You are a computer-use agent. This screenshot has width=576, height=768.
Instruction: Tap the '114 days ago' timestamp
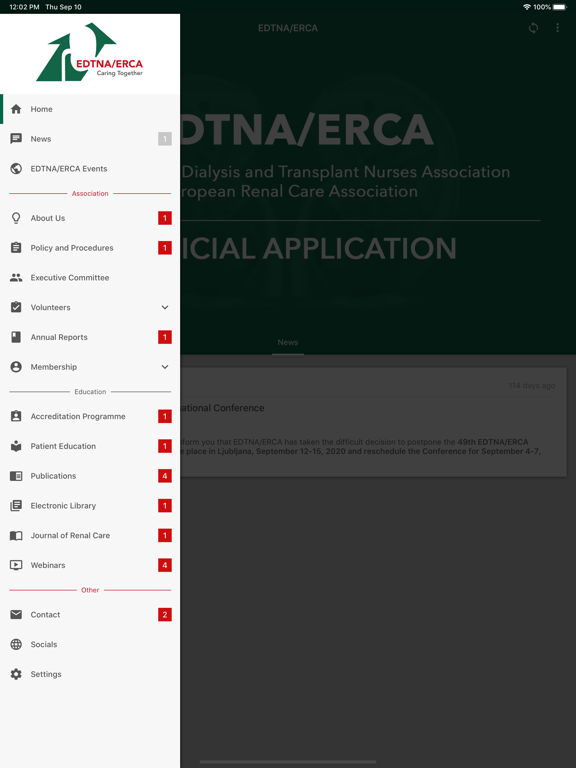(531, 385)
